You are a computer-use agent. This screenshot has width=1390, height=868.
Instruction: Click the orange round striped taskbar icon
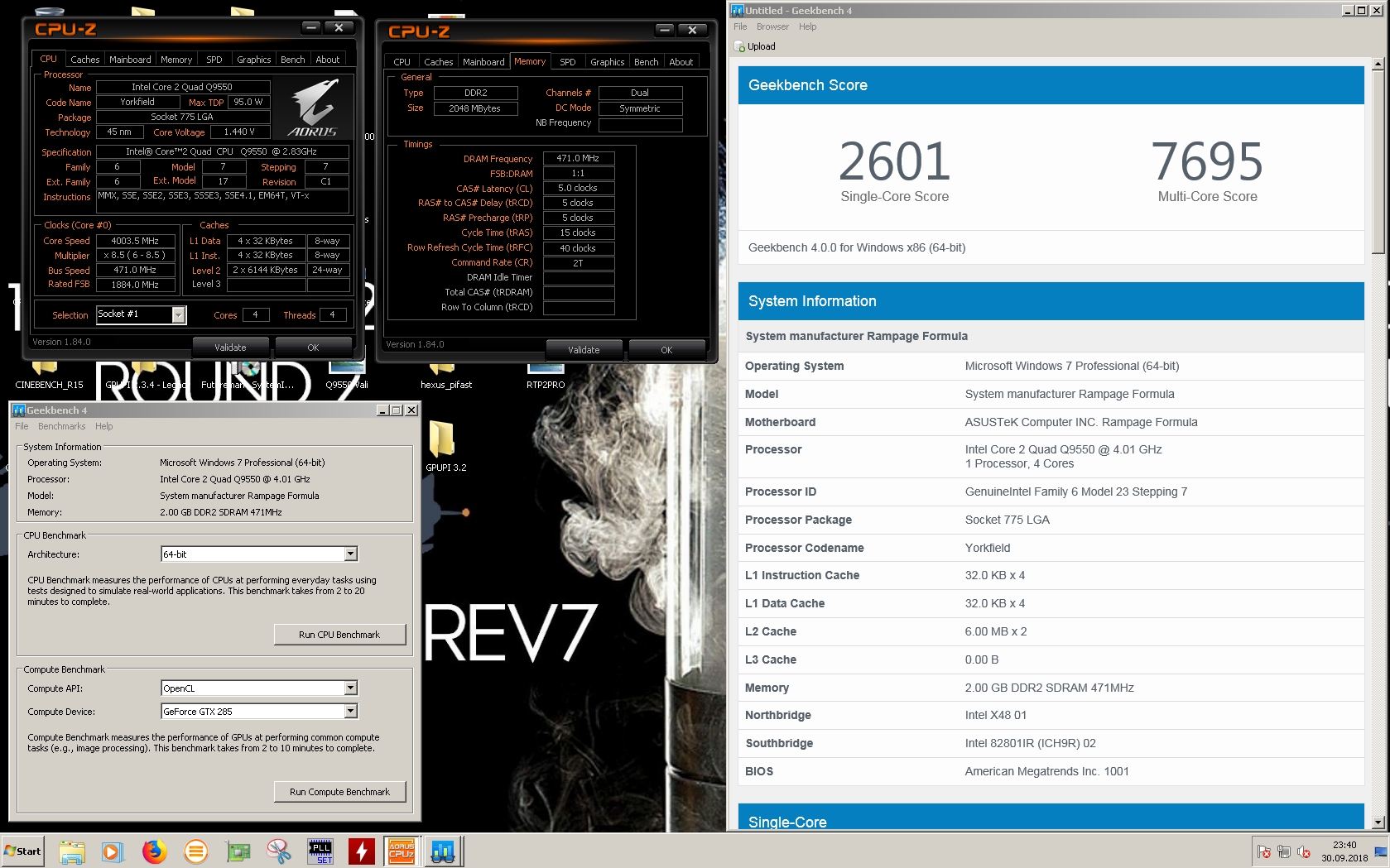196,851
